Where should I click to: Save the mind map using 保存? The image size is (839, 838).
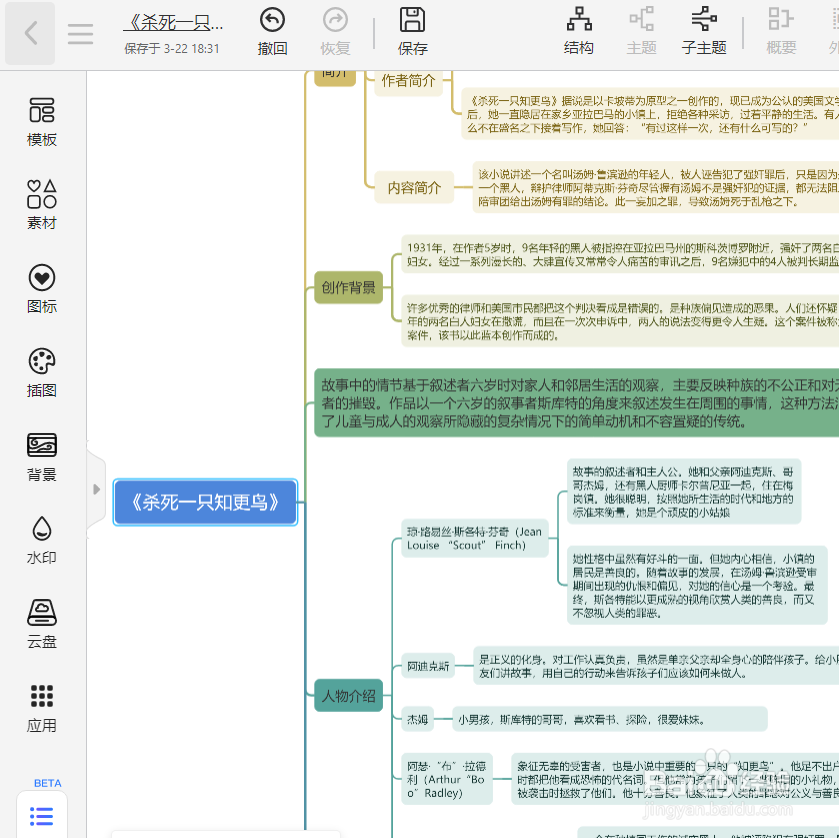click(412, 30)
